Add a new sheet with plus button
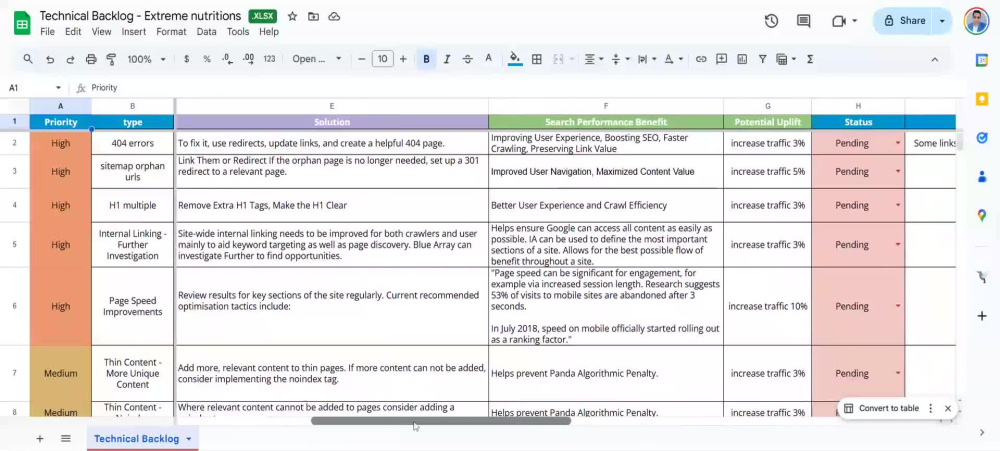Image resolution: width=1000 pixels, height=451 pixels. pyautogui.click(x=40, y=438)
